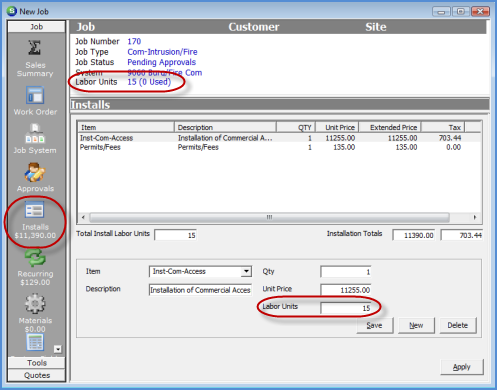
Task: Maximize the New Job window
Action: (x=461, y=12)
